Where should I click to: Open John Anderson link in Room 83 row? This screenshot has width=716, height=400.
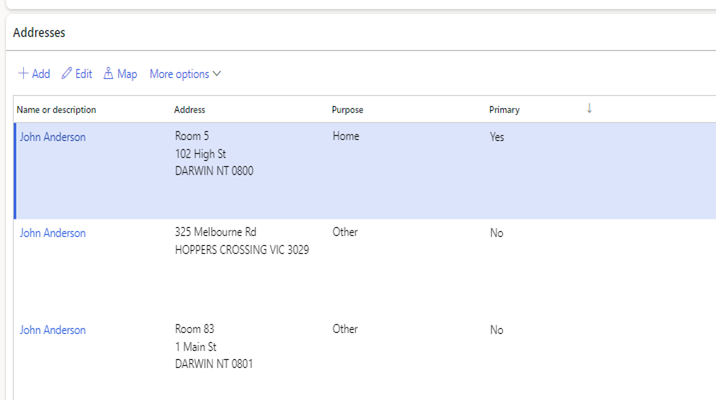click(x=53, y=330)
